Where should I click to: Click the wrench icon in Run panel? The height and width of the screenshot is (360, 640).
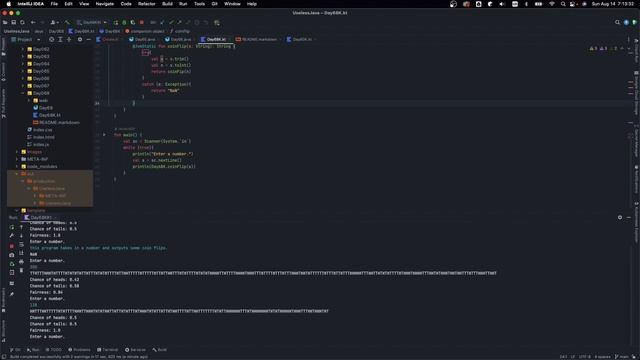point(12,236)
